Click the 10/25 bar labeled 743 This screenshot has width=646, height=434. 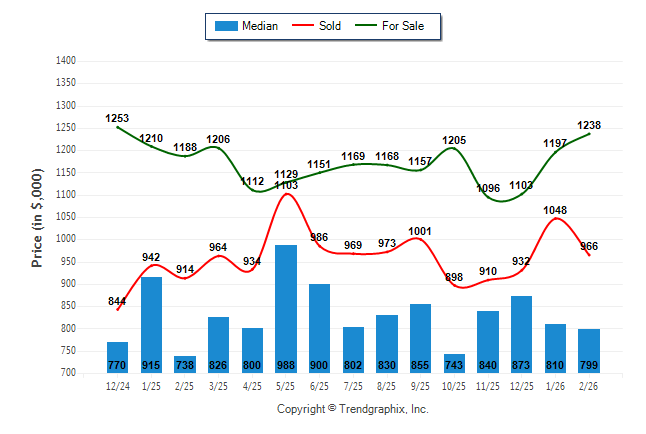pos(456,363)
